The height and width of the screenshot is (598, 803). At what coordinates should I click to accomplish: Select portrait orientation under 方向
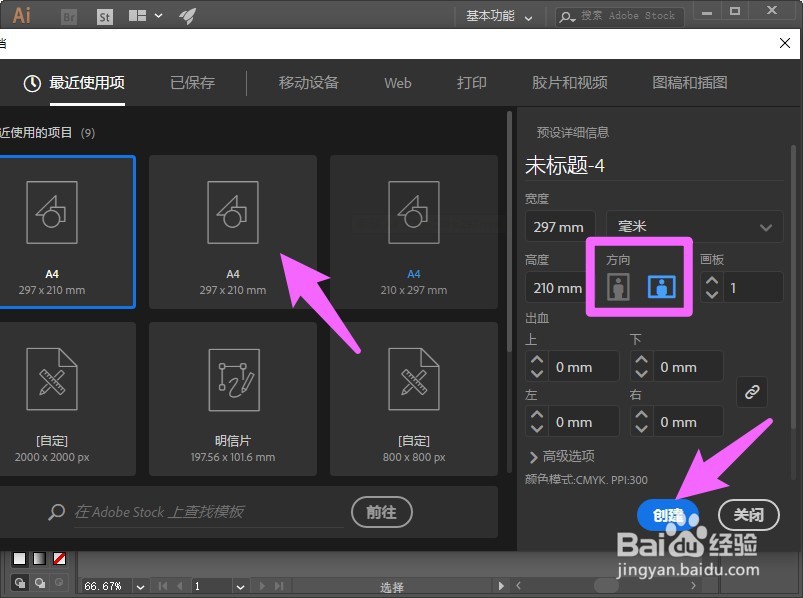coord(617,286)
